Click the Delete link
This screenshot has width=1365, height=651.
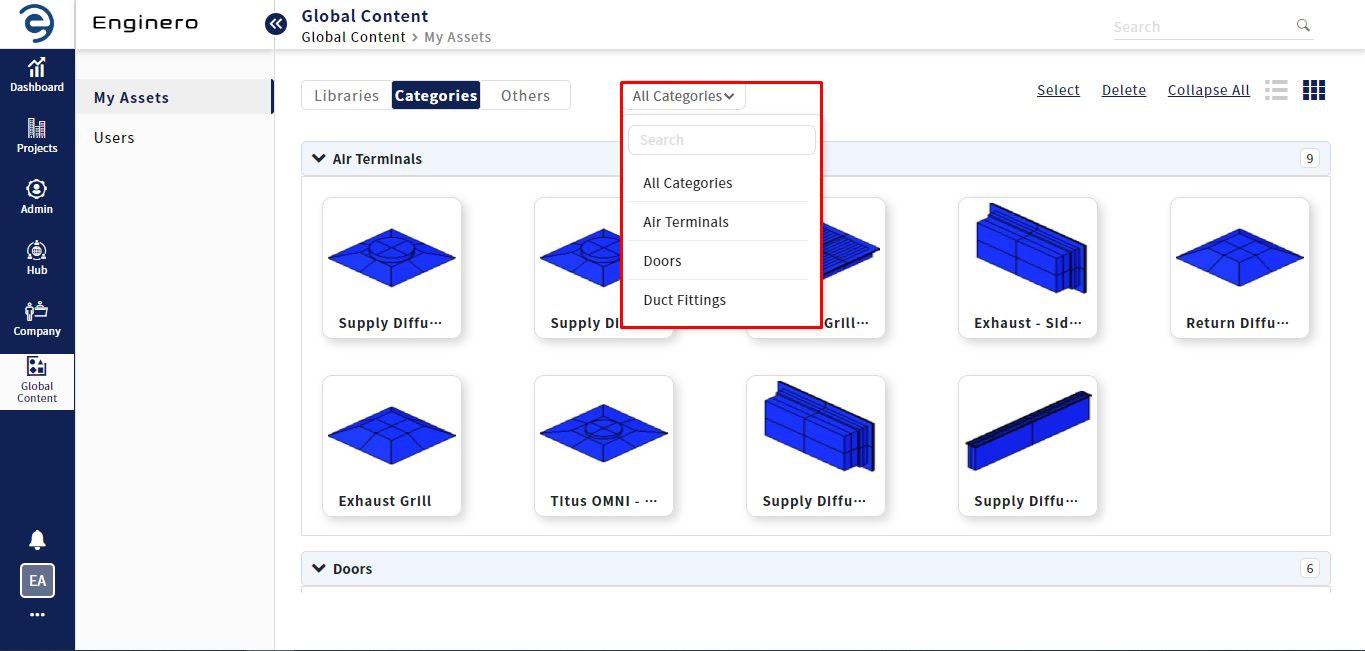[1123, 90]
